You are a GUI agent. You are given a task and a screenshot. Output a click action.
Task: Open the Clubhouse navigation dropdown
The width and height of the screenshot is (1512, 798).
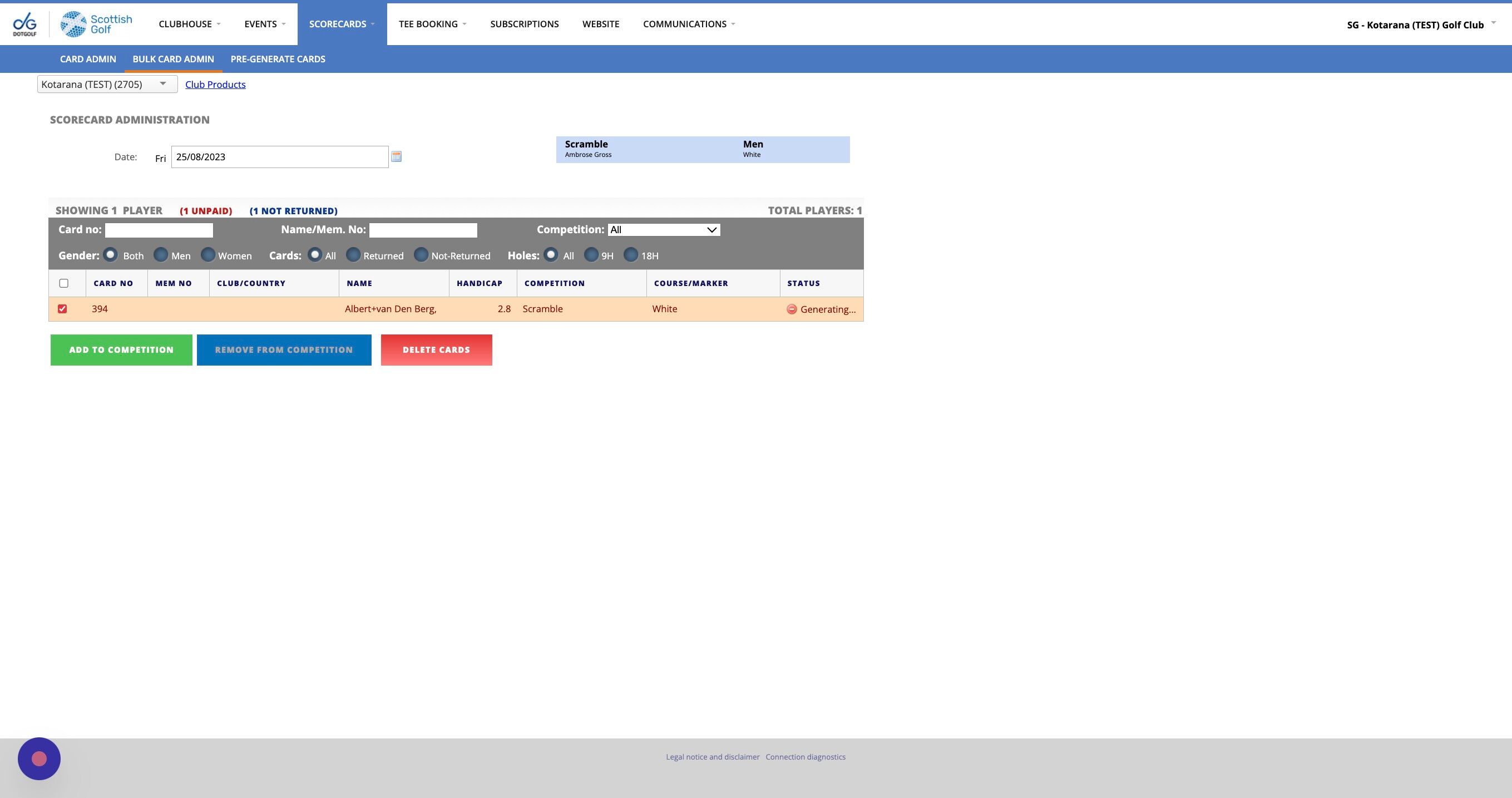pos(189,24)
